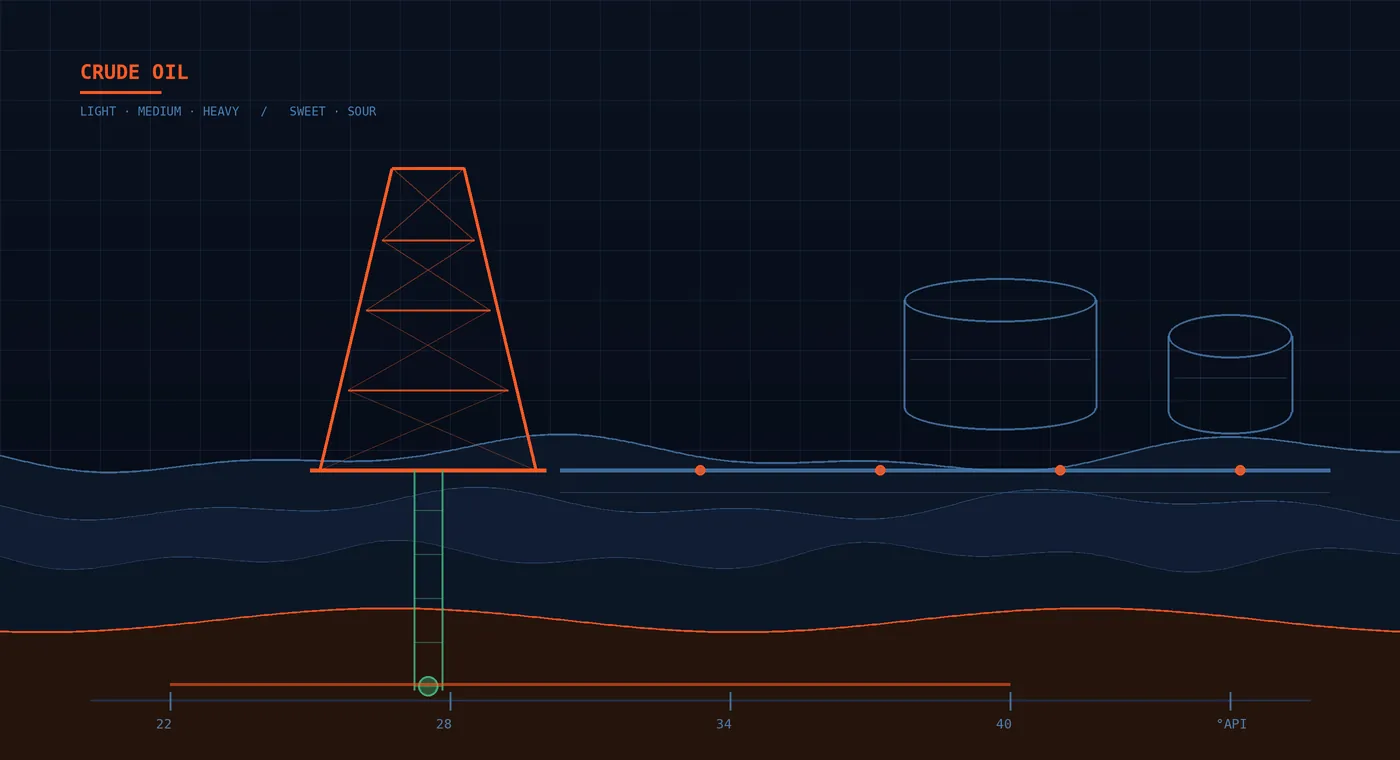
Task: Click the pipeline node nearest the derrick
Action: [x=700, y=470]
